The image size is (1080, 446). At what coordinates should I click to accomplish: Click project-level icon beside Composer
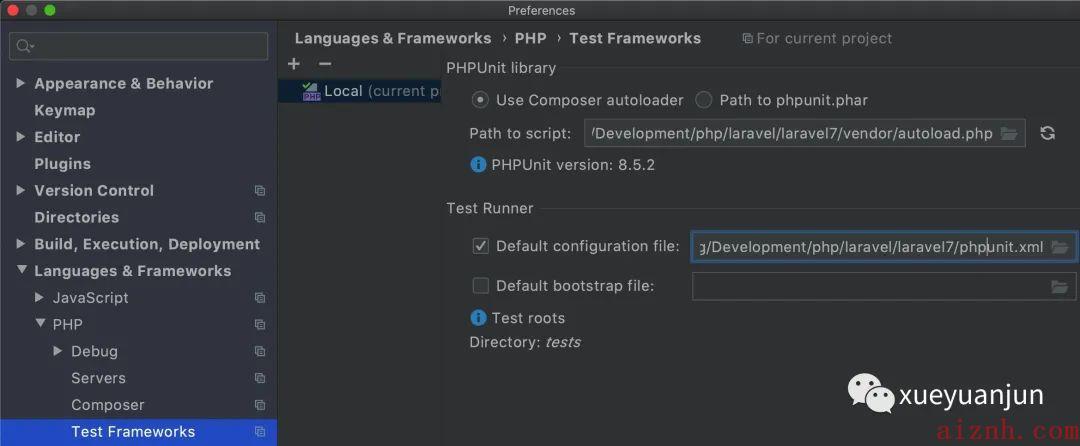pos(260,405)
